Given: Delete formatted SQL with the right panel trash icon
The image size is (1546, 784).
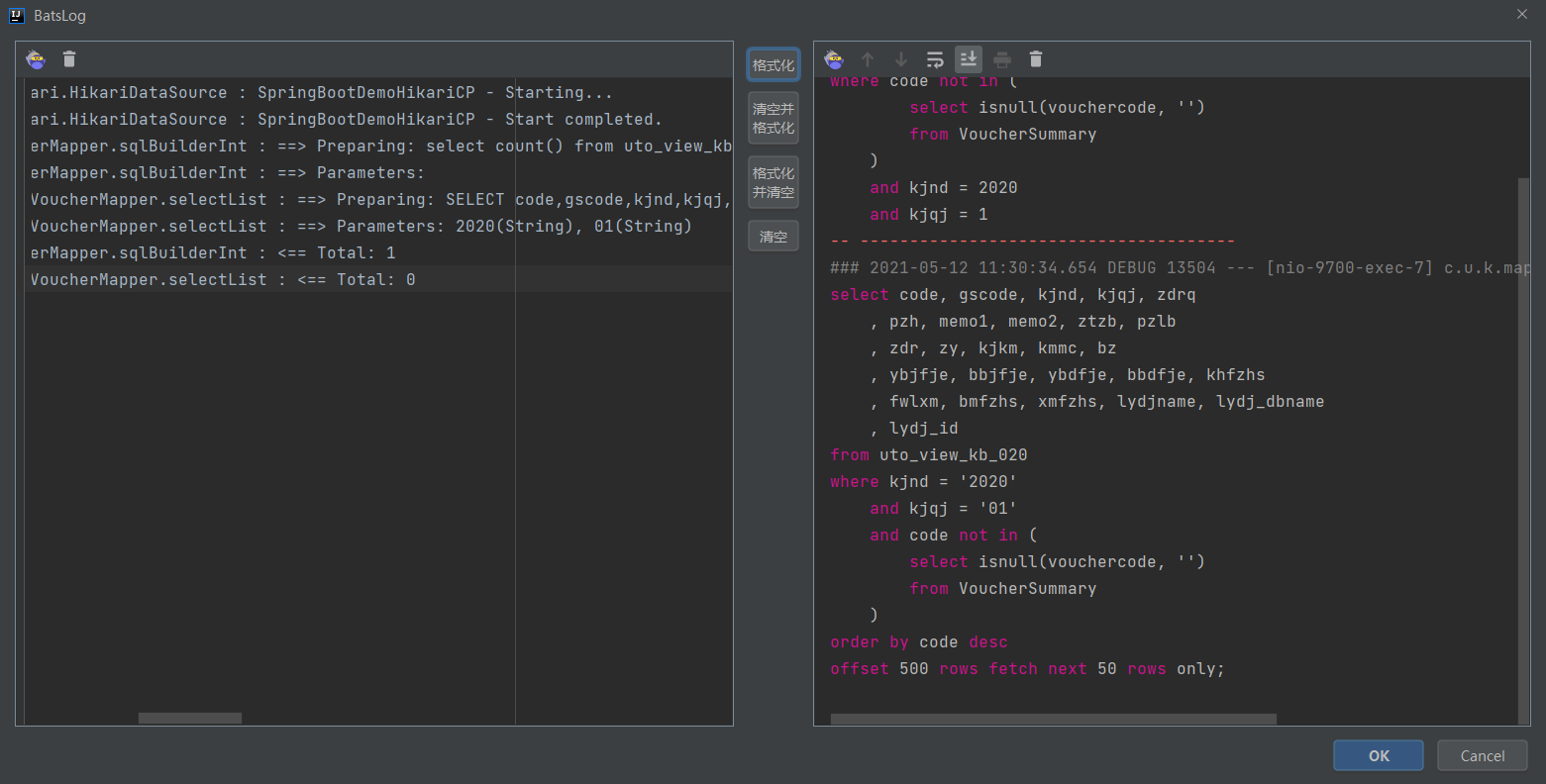Looking at the screenshot, I should pyautogui.click(x=1035, y=58).
